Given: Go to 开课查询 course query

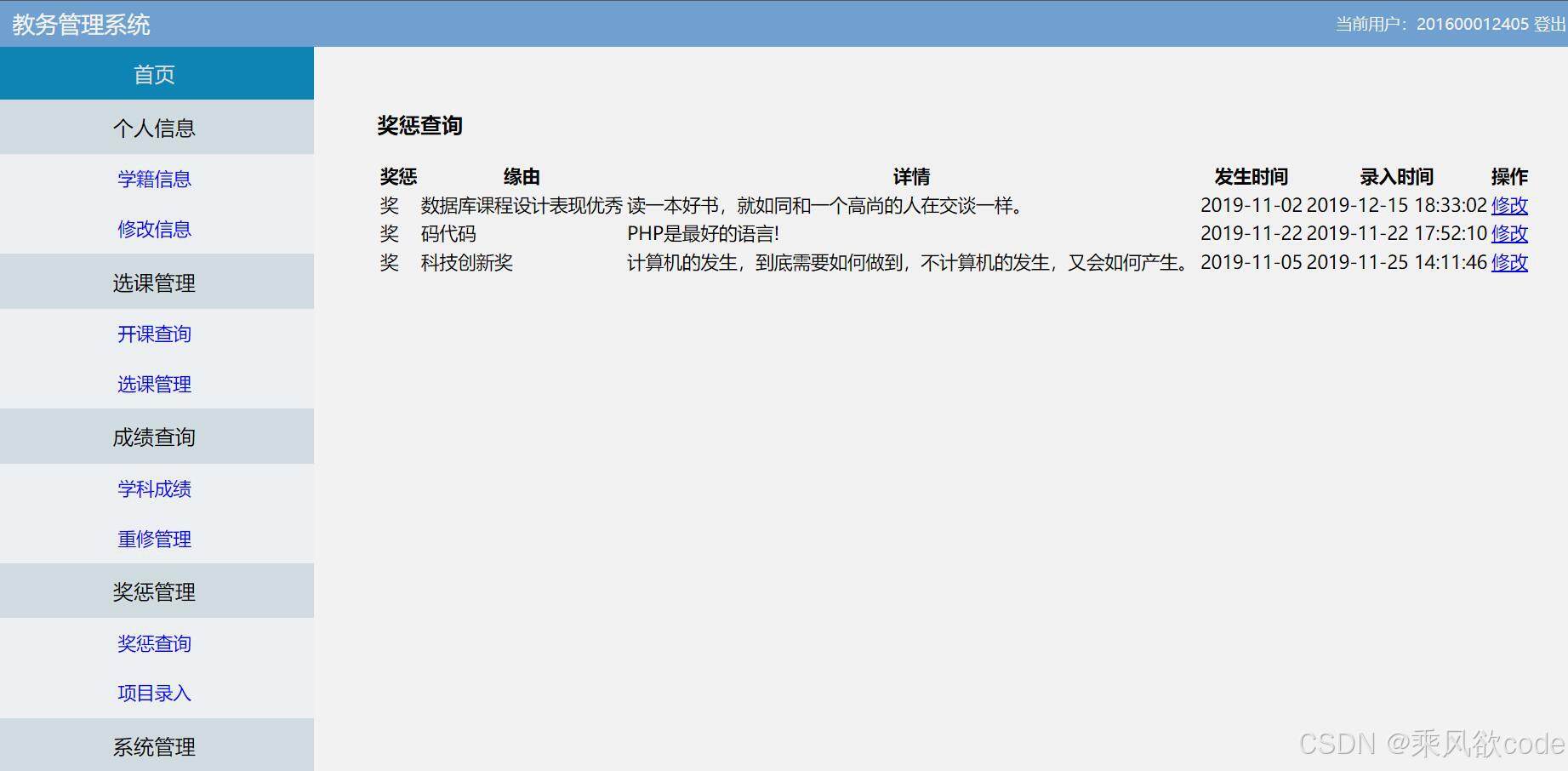Looking at the screenshot, I should click(x=154, y=334).
